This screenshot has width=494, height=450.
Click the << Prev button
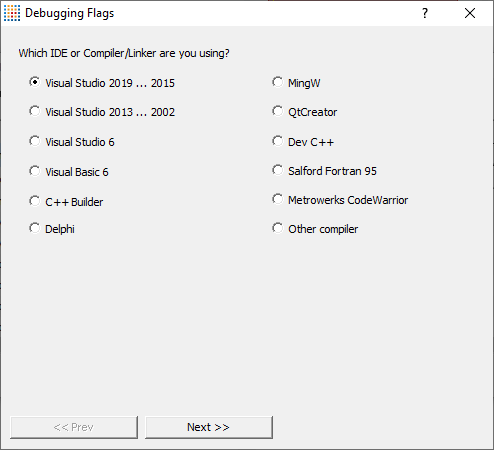click(x=74, y=427)
